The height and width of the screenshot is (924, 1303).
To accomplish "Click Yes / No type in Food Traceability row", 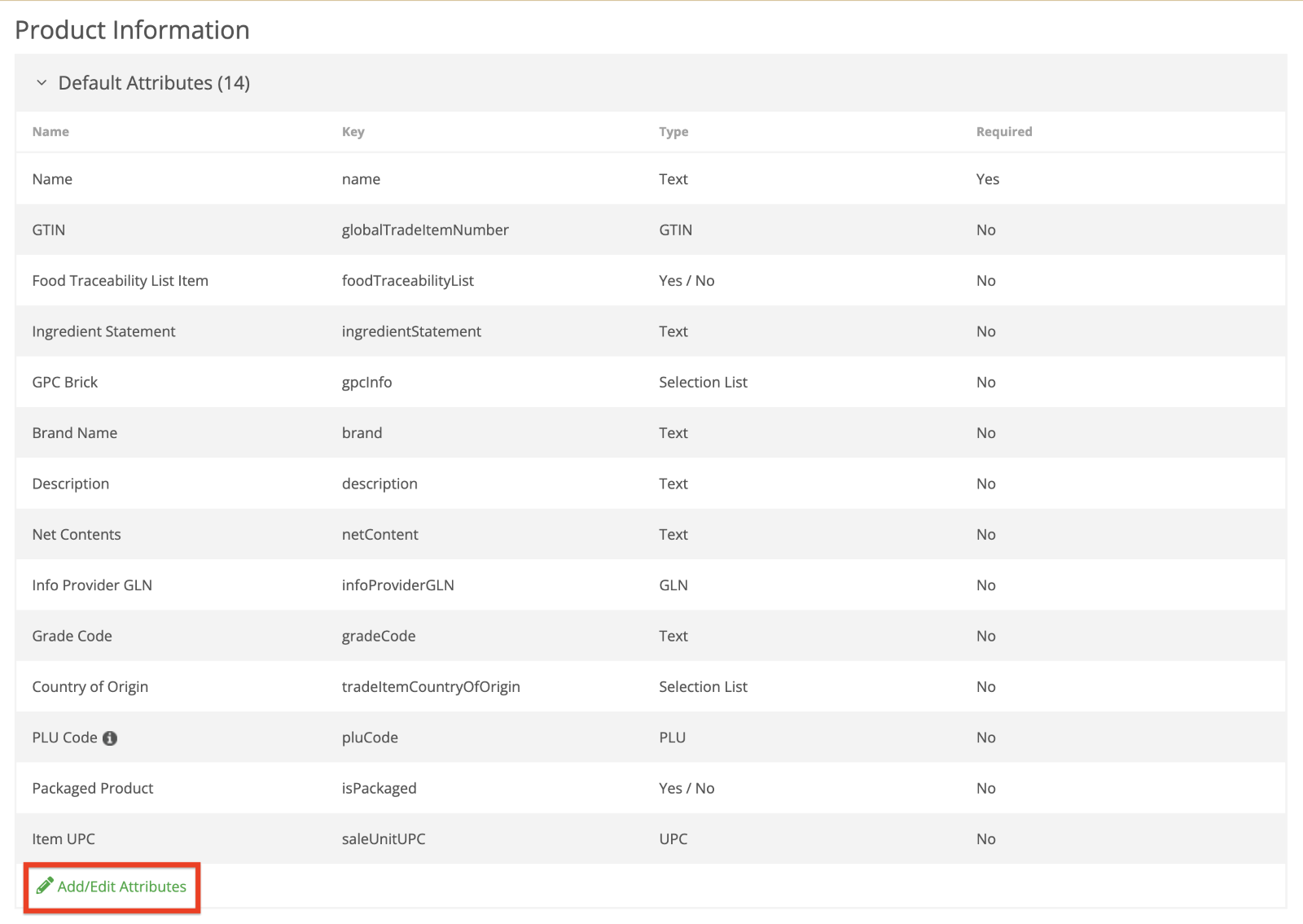I will pos(687,281).
